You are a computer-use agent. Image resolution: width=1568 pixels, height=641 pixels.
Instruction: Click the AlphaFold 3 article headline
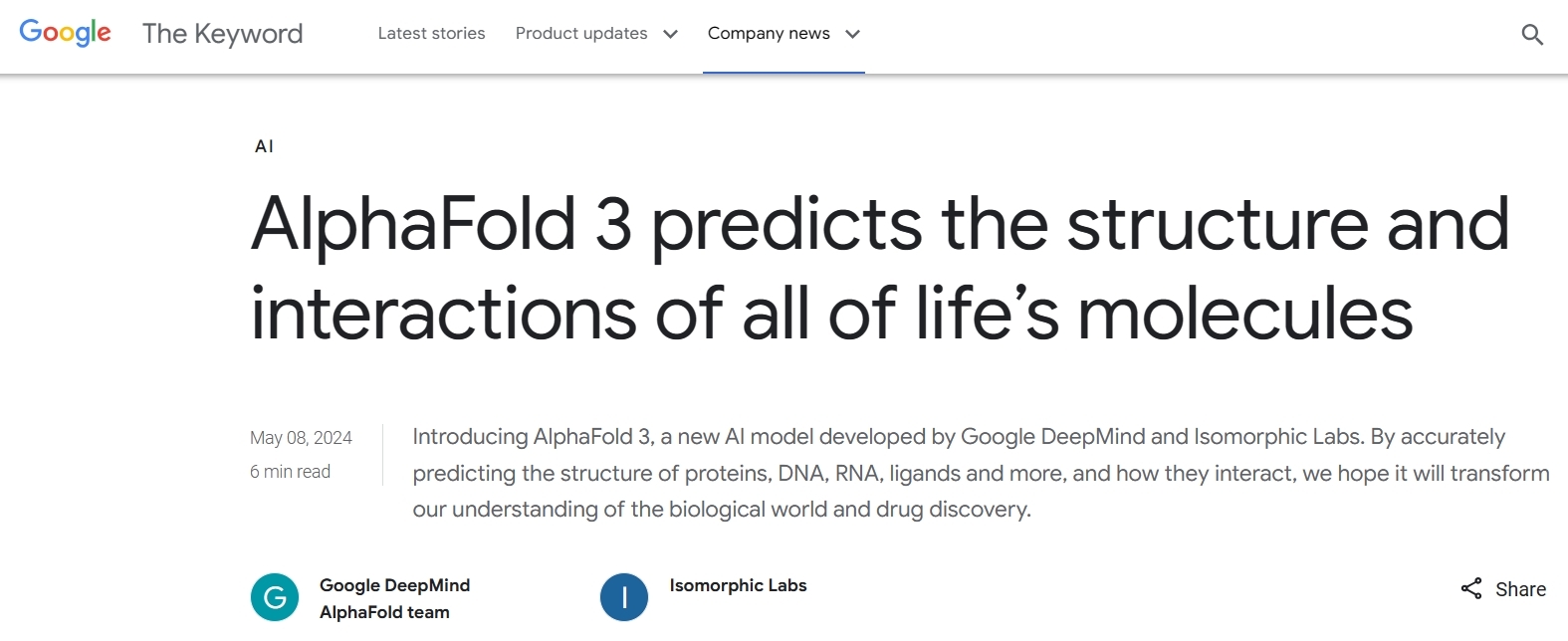(880, 268)
